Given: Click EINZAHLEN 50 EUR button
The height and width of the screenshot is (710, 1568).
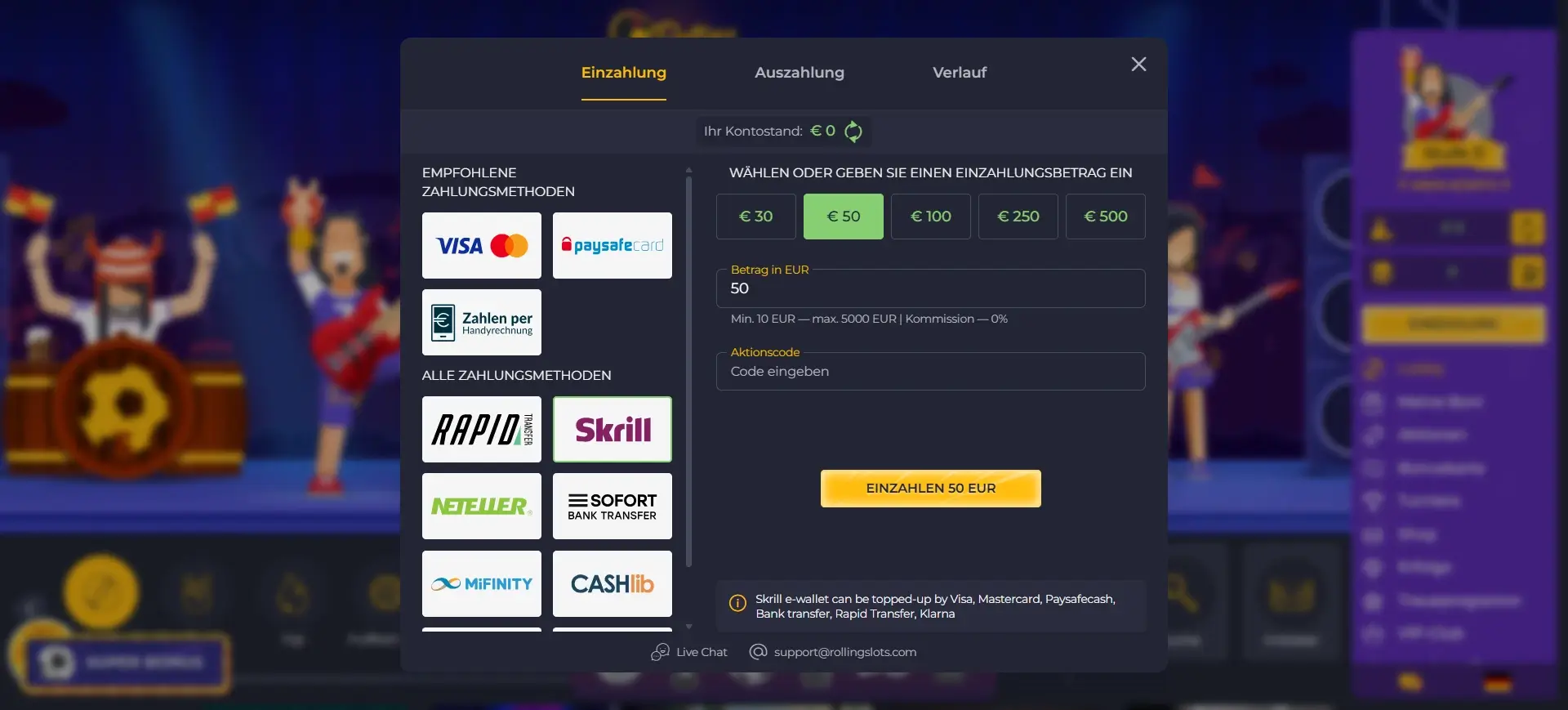Looking at the screenshot, I should 931,489.
